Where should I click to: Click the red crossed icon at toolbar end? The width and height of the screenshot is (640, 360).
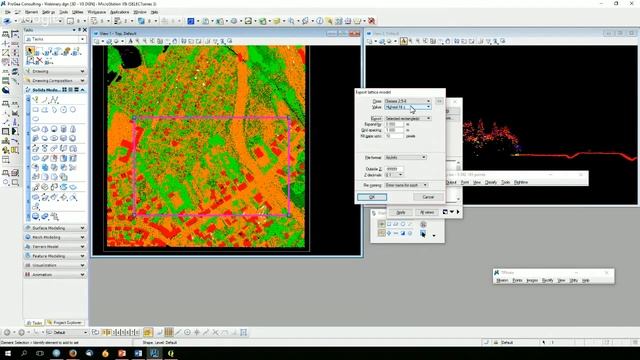[x=371, y=21]
